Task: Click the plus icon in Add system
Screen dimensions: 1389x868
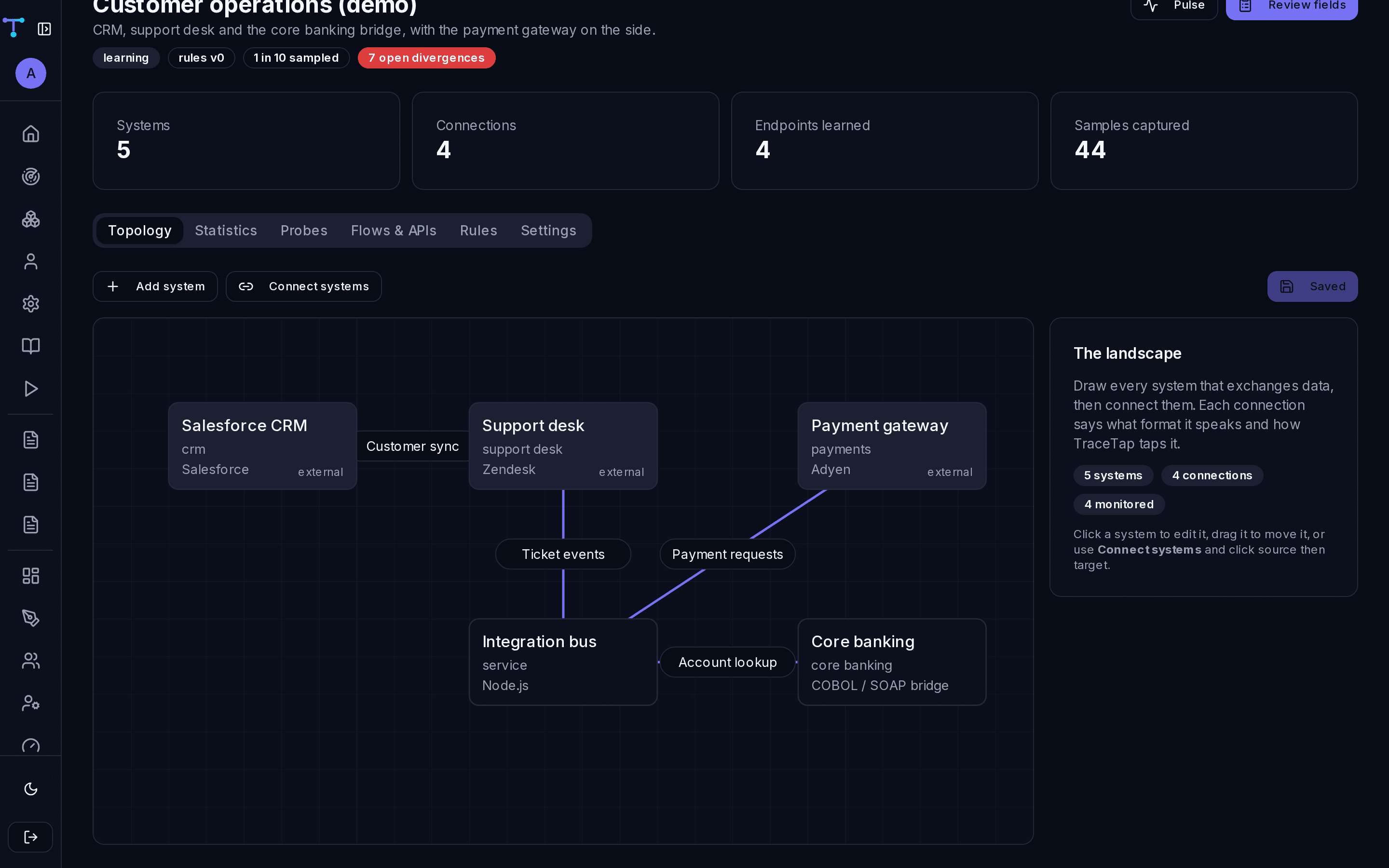Action: click(x=113, y=286)
